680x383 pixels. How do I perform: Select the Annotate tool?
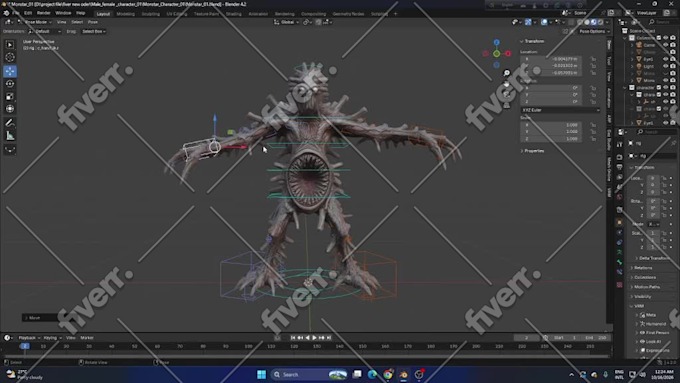10,123
